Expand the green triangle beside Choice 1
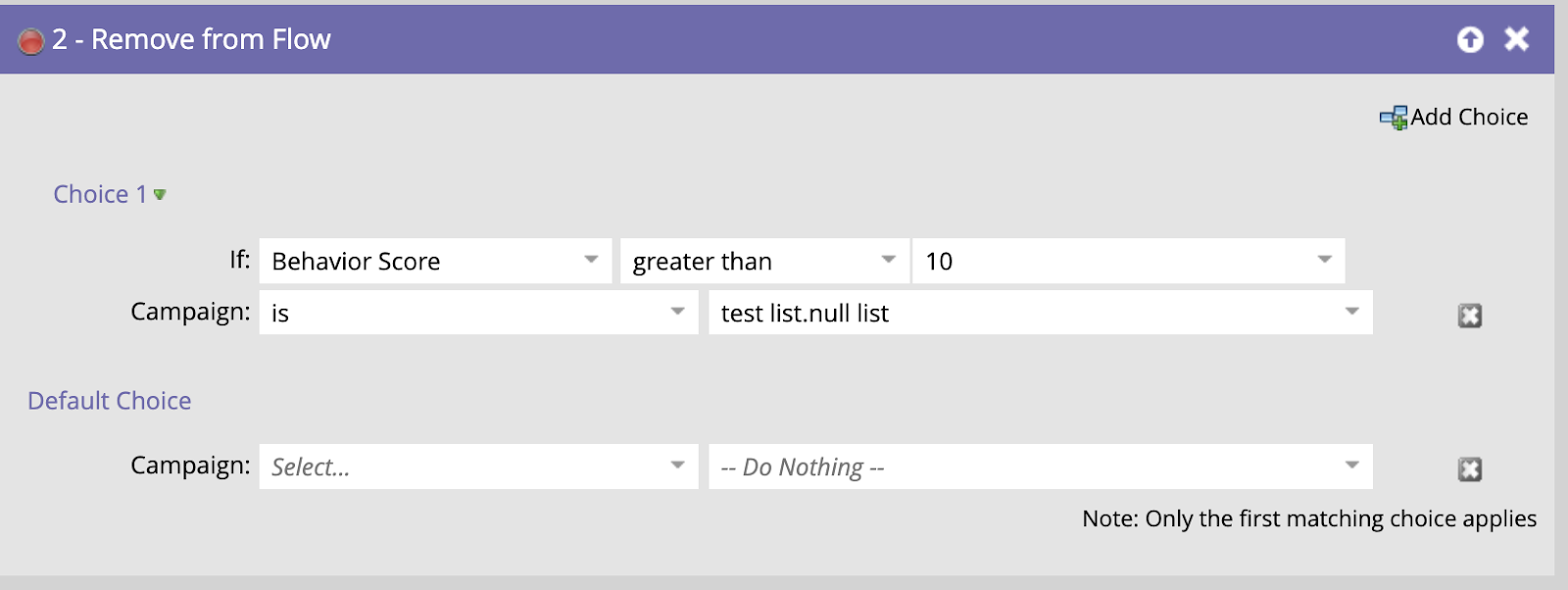This screenshot has height=590, width=1568. (160, 195)
